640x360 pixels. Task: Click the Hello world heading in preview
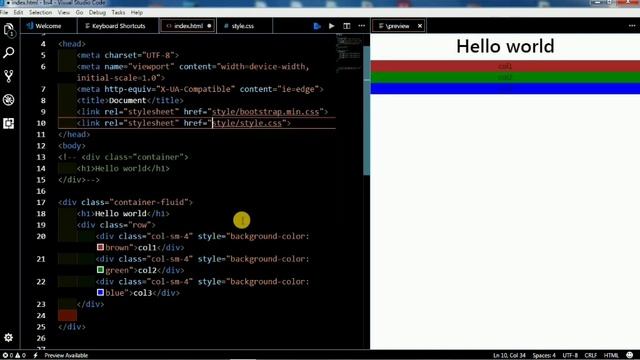pos(505,46)
